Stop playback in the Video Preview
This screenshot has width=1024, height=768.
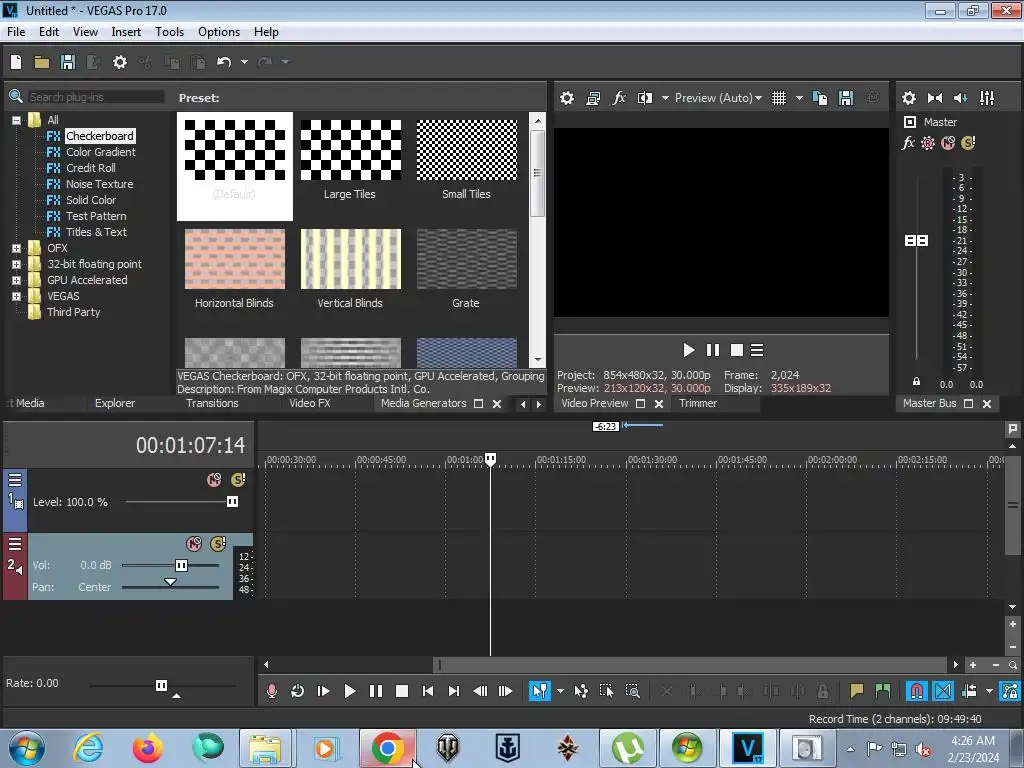[x=737, y=351]
